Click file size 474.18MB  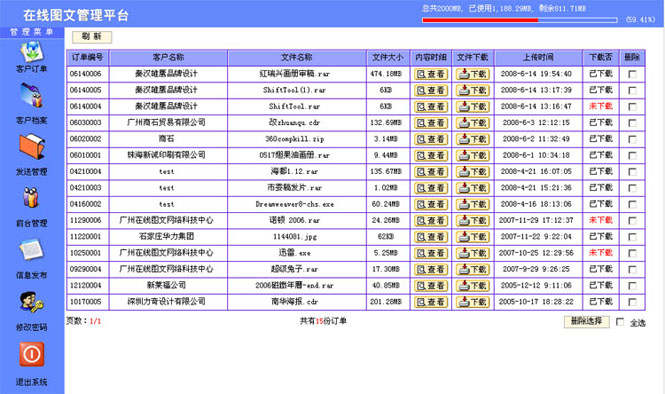click(386, 74)
